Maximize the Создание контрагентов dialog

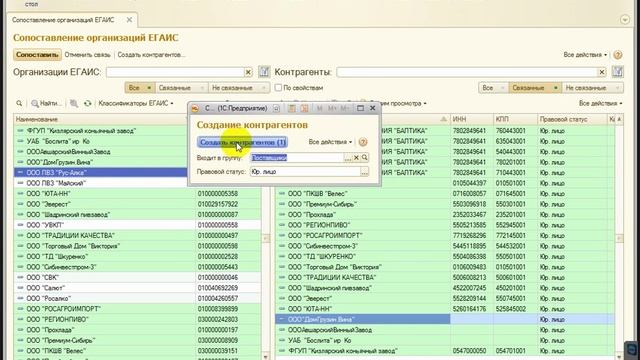click(360, 108)
